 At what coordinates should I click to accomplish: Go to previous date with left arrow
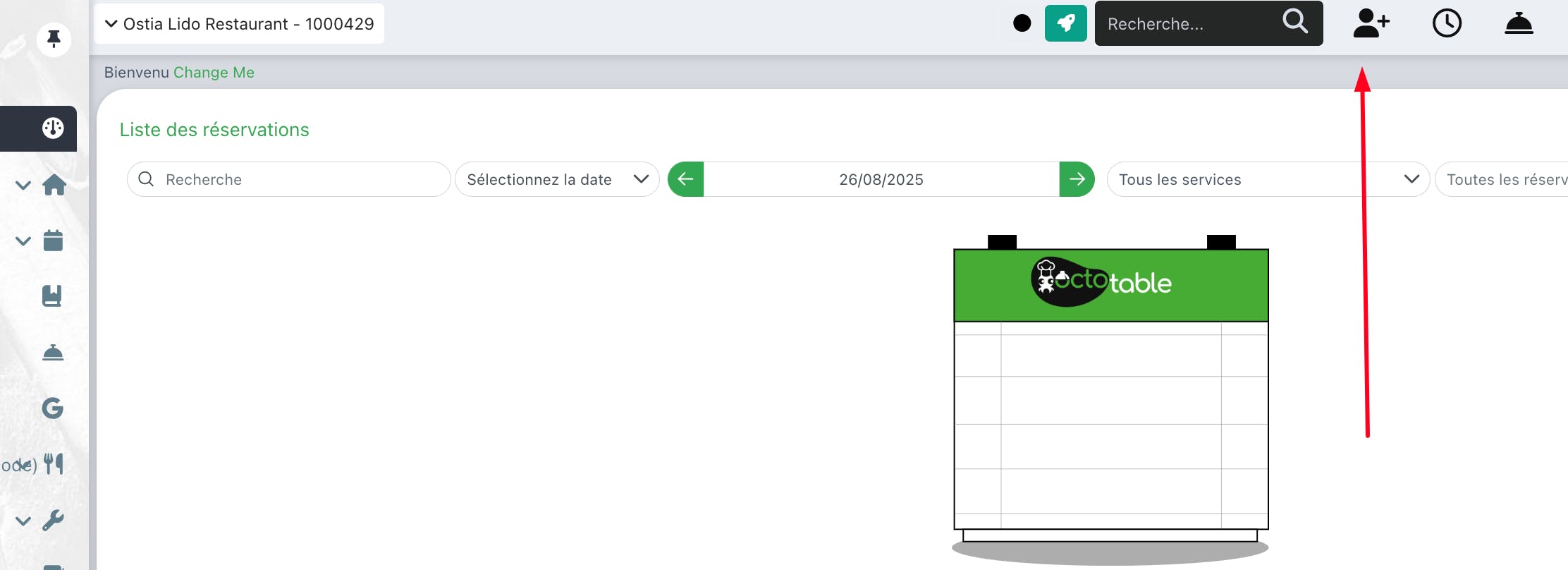point(685,179)
